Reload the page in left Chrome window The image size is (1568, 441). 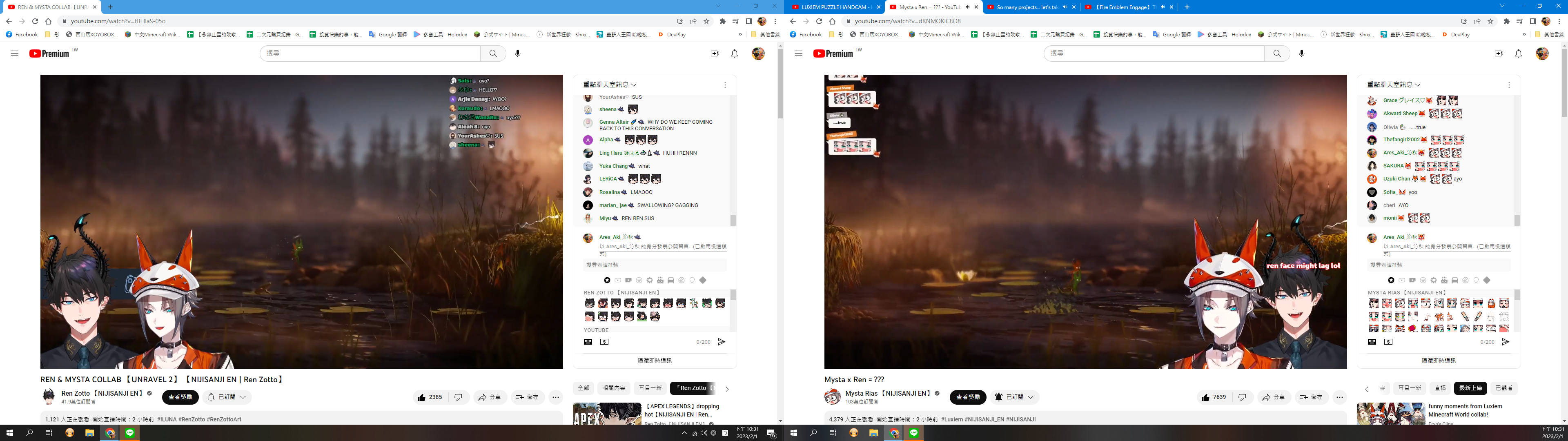point(35,21)
